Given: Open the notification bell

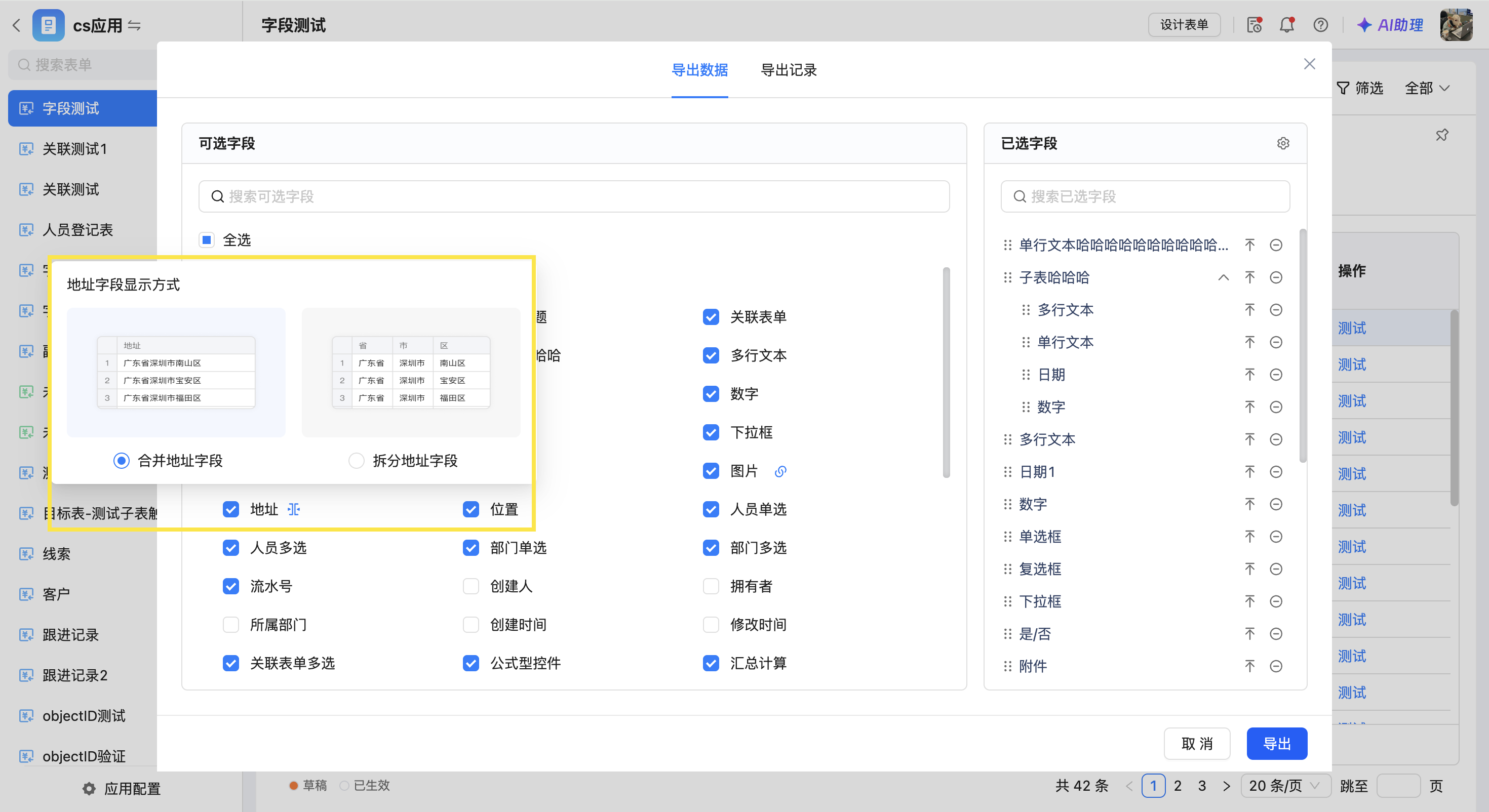Looking at the screenshot, I should click(1287, 25).
